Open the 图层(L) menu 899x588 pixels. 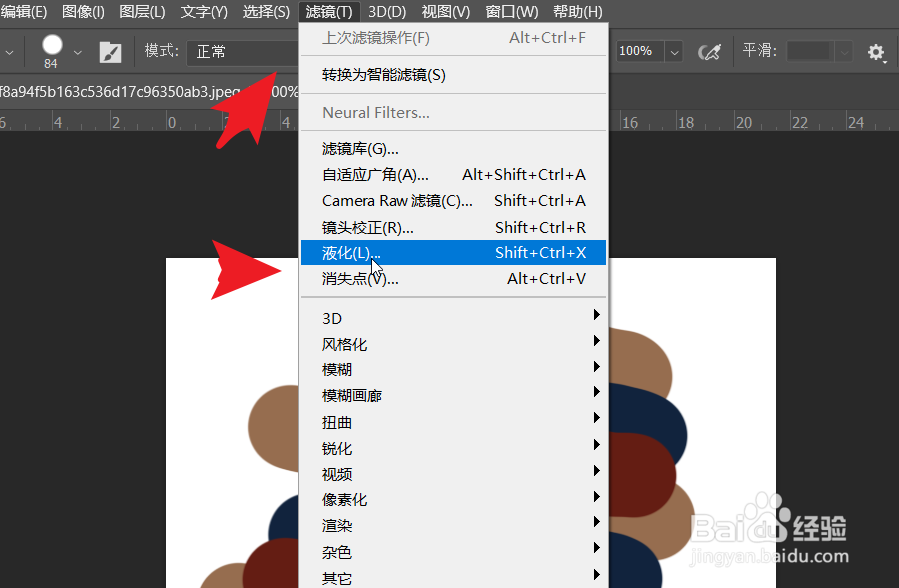pyautogui.click(x=142, y=11)
